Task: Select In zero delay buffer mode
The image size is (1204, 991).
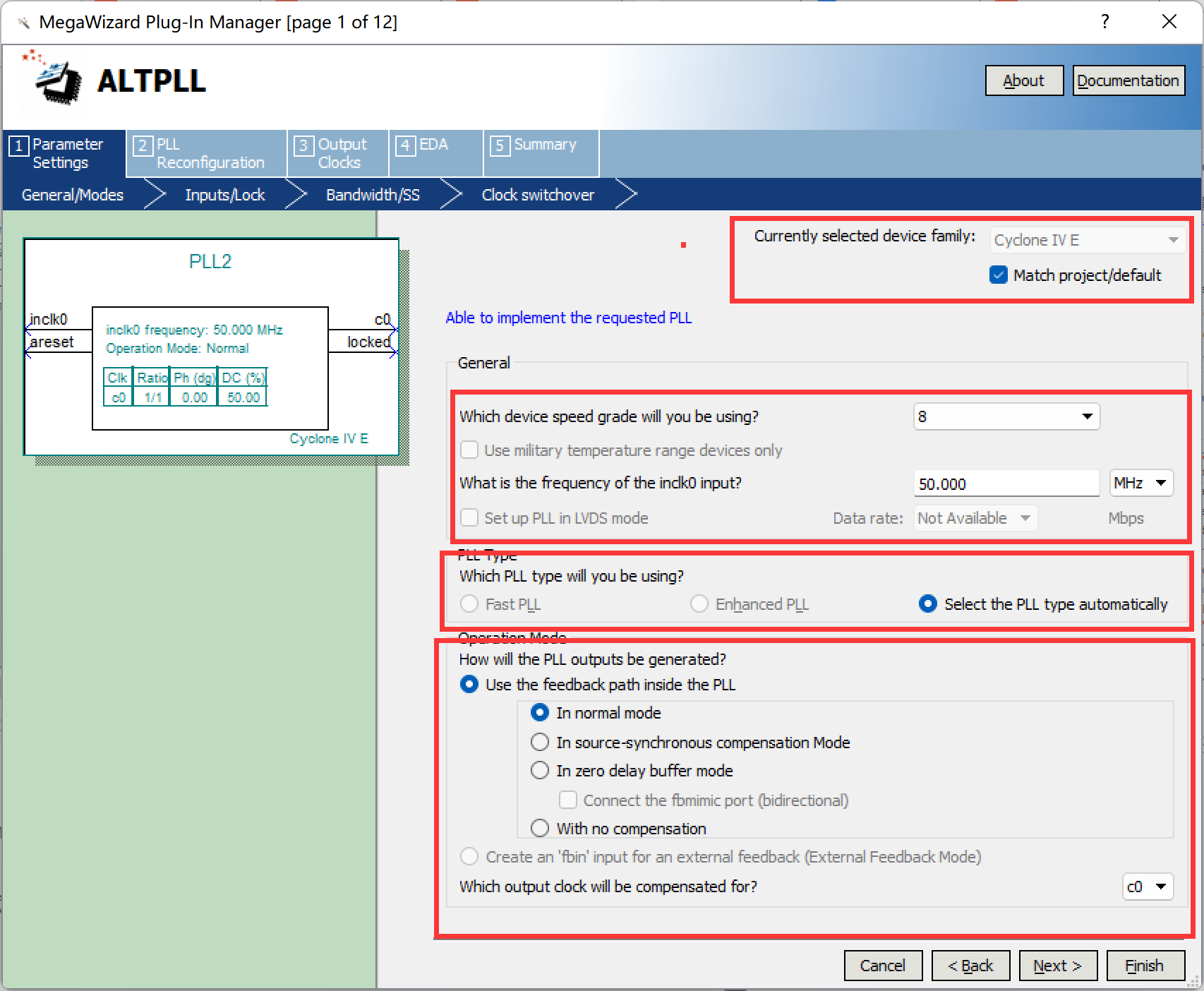Action: click(x=540, y=771)
